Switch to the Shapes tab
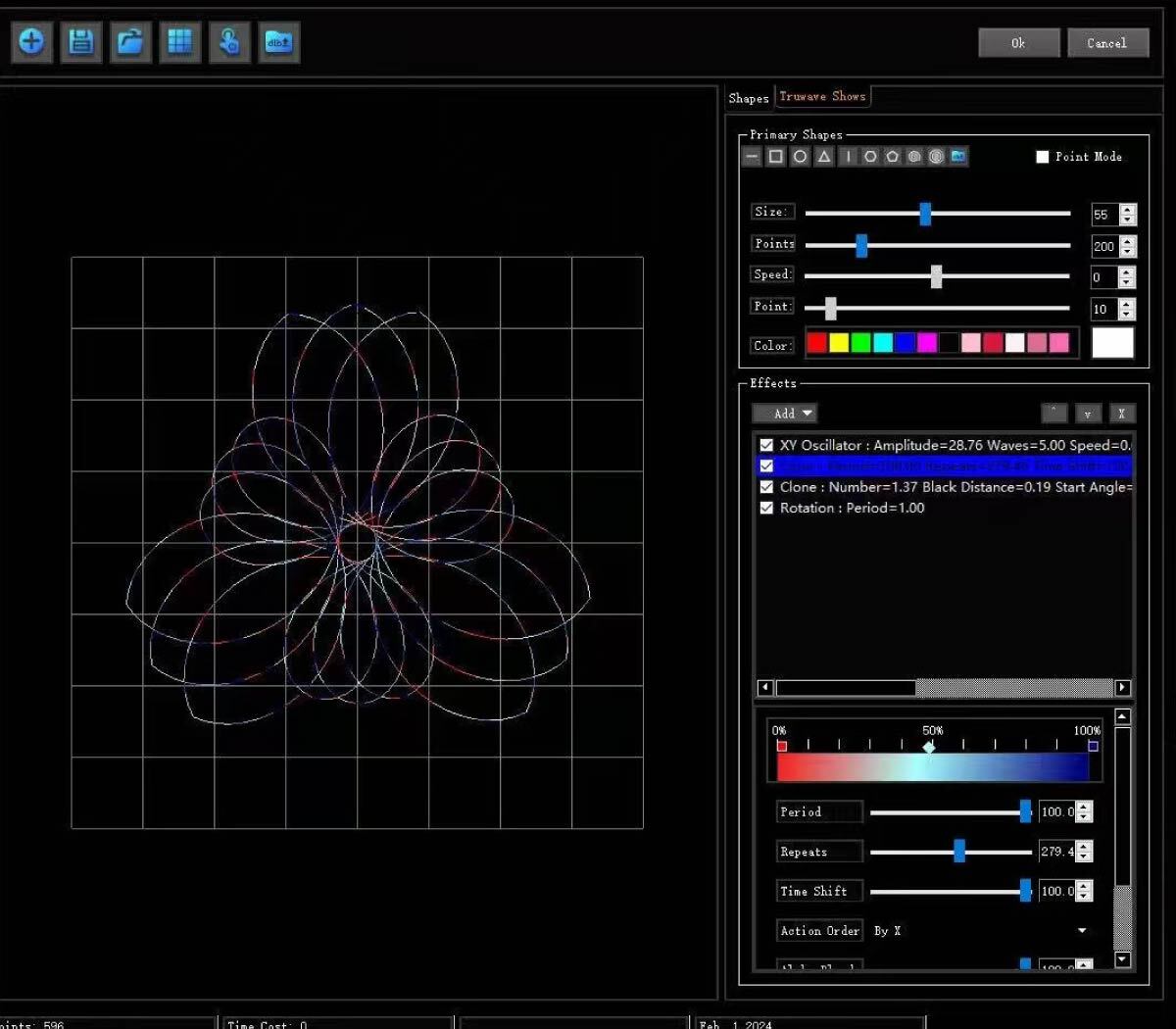 click(x=749, y=98)
